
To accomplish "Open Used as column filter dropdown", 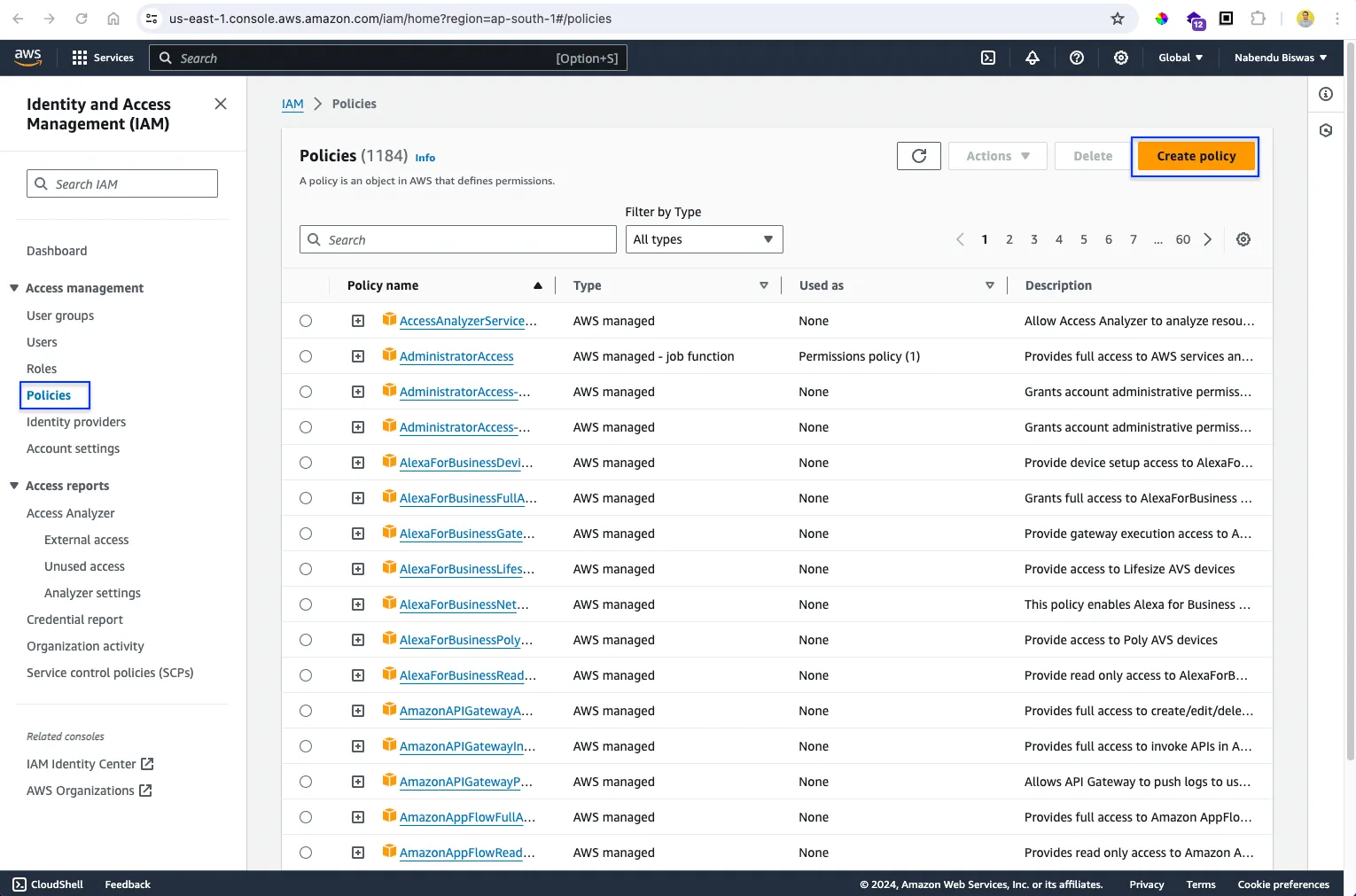I will 990,285.
